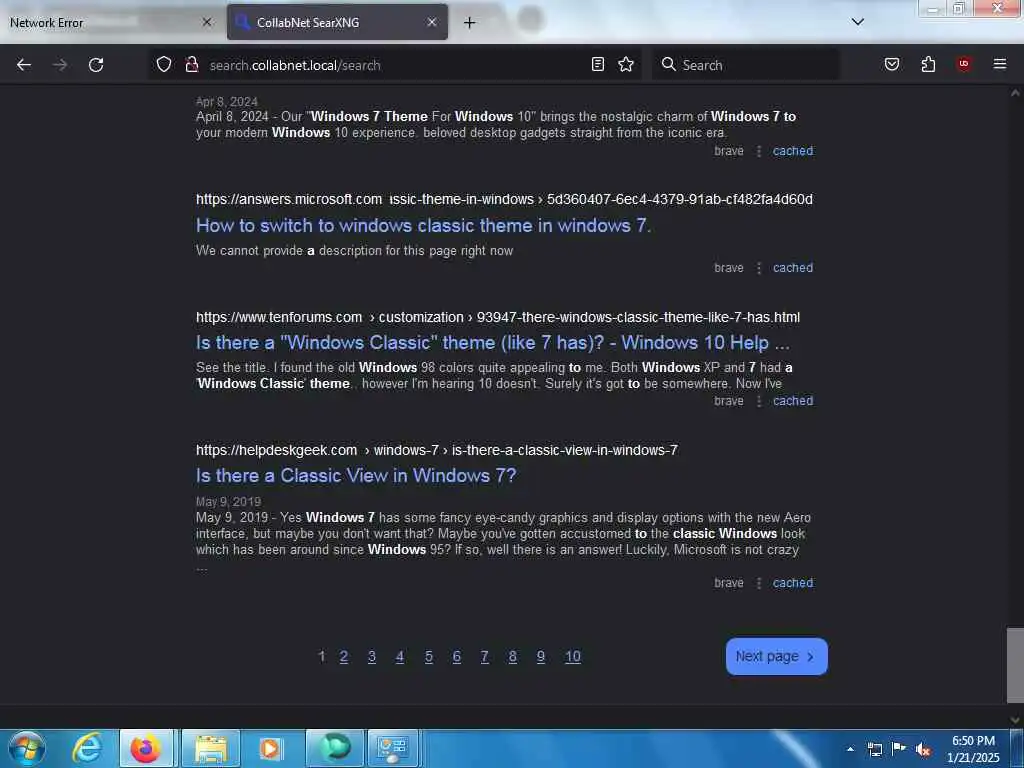Click the vertical scrollbar thumb
This screenshot has height=768, width=1024.
[1015, 665]
